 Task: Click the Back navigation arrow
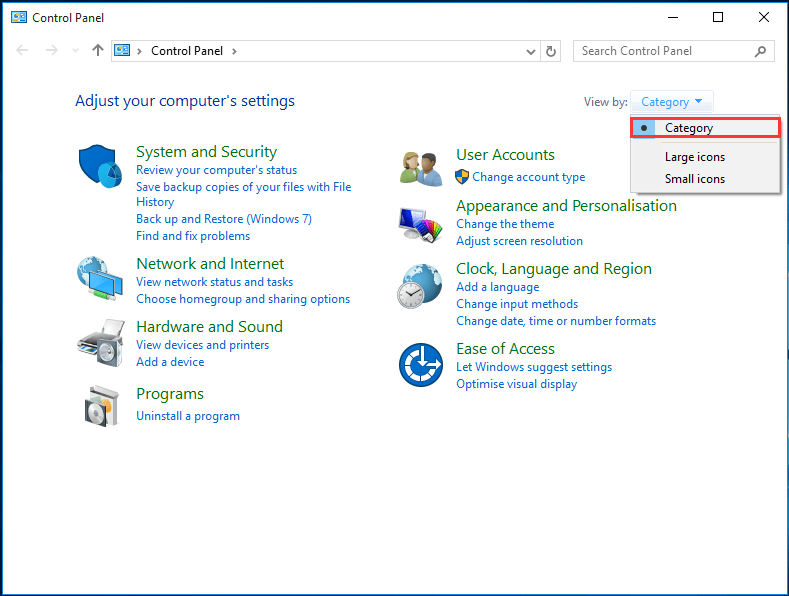22,50
